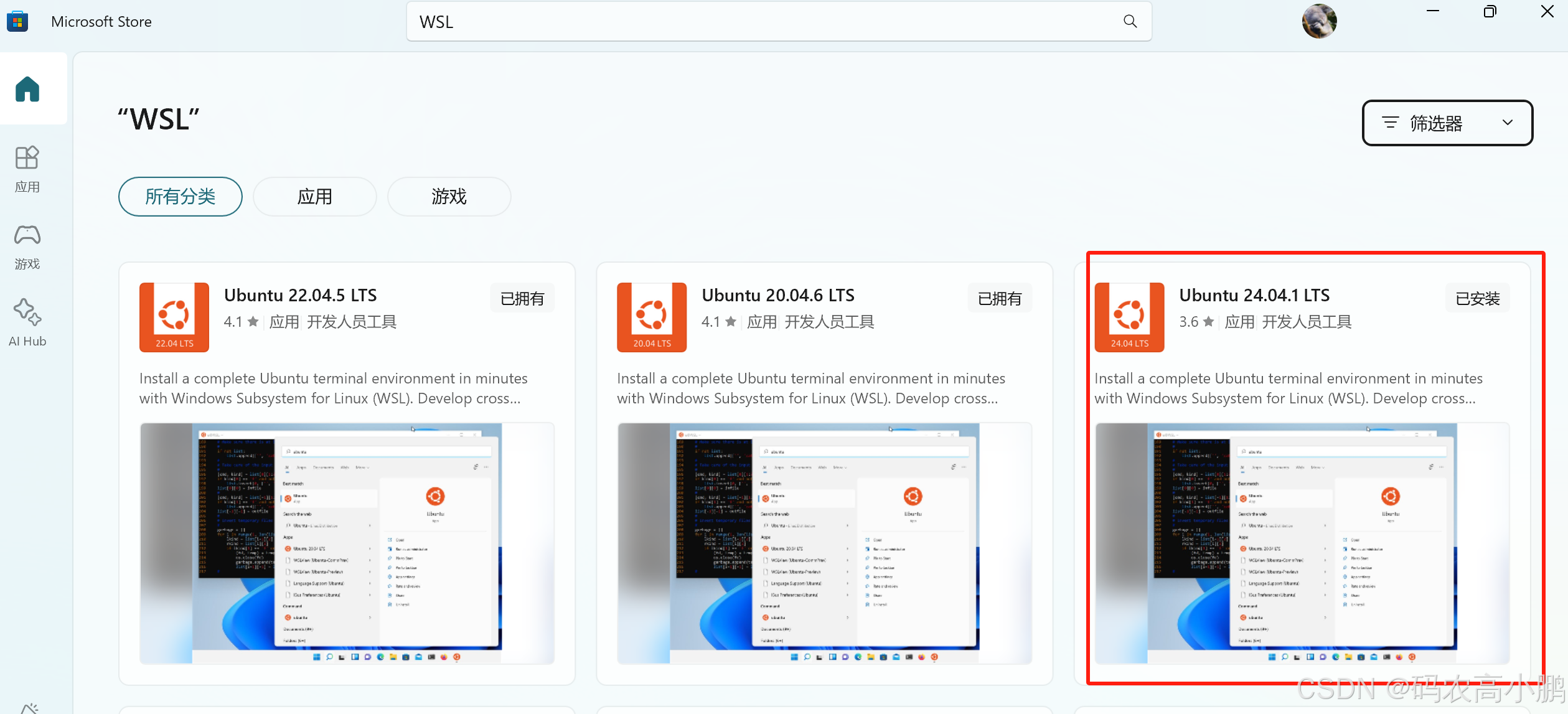Click the search magnifier icon
This screenshot has width=1568, height=714.
(x=1130, y=22)
